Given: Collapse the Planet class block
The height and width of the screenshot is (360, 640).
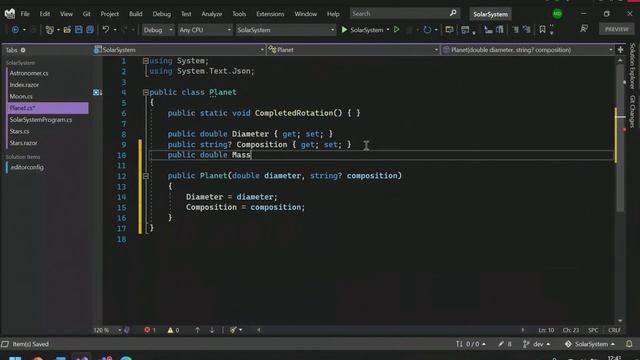Looking at the screenshot, I should 145,92.
